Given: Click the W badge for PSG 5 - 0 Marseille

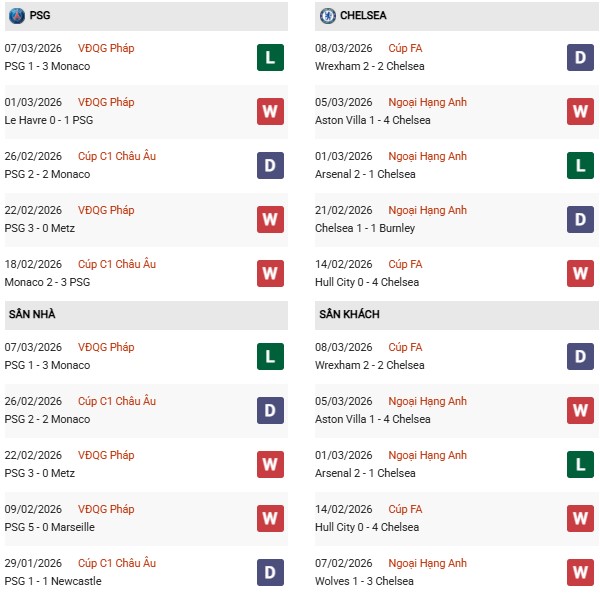Looking at the screenshot, I should coord(270,518).
